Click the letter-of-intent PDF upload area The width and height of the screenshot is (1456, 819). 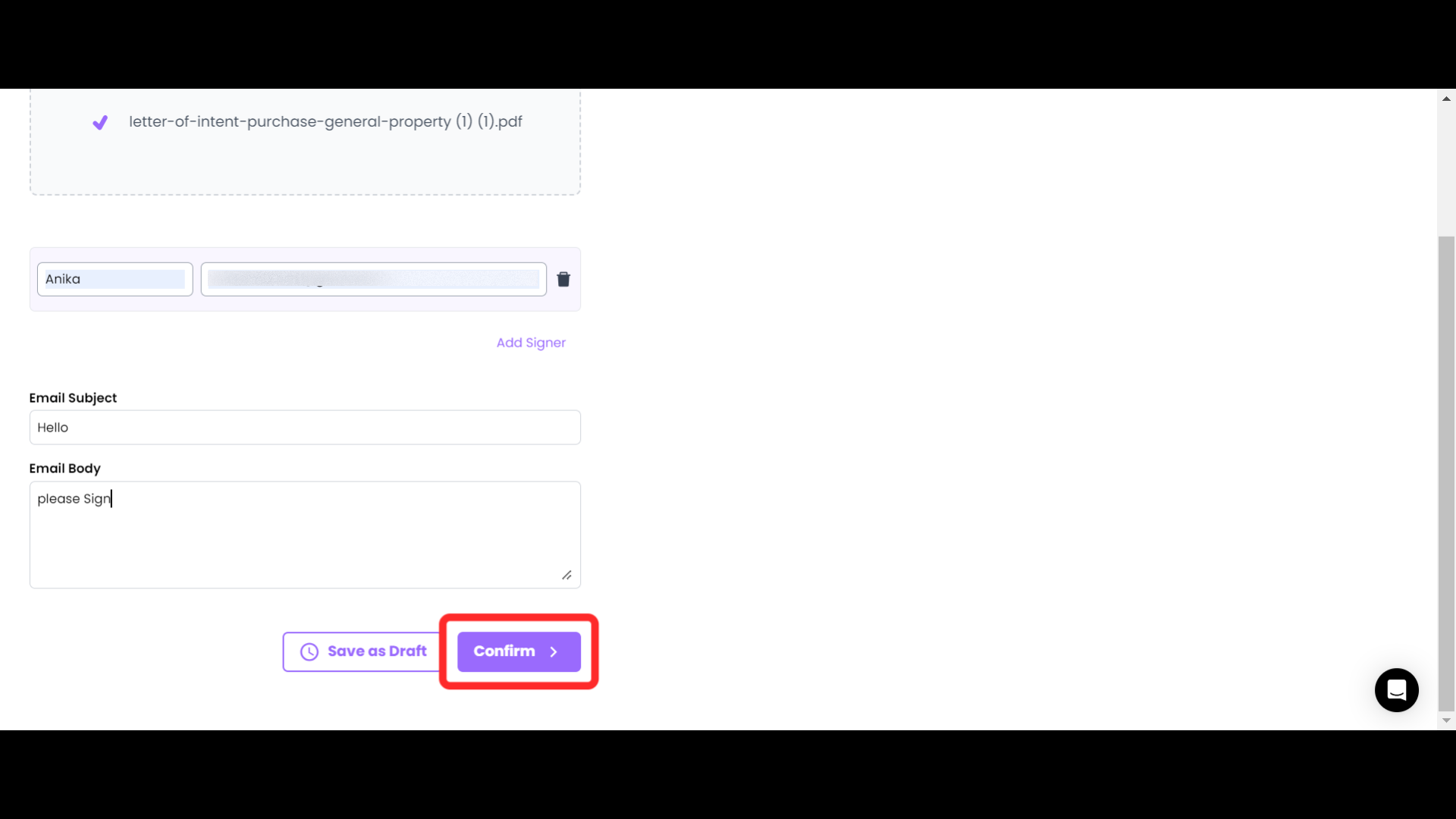pos(305,142)
